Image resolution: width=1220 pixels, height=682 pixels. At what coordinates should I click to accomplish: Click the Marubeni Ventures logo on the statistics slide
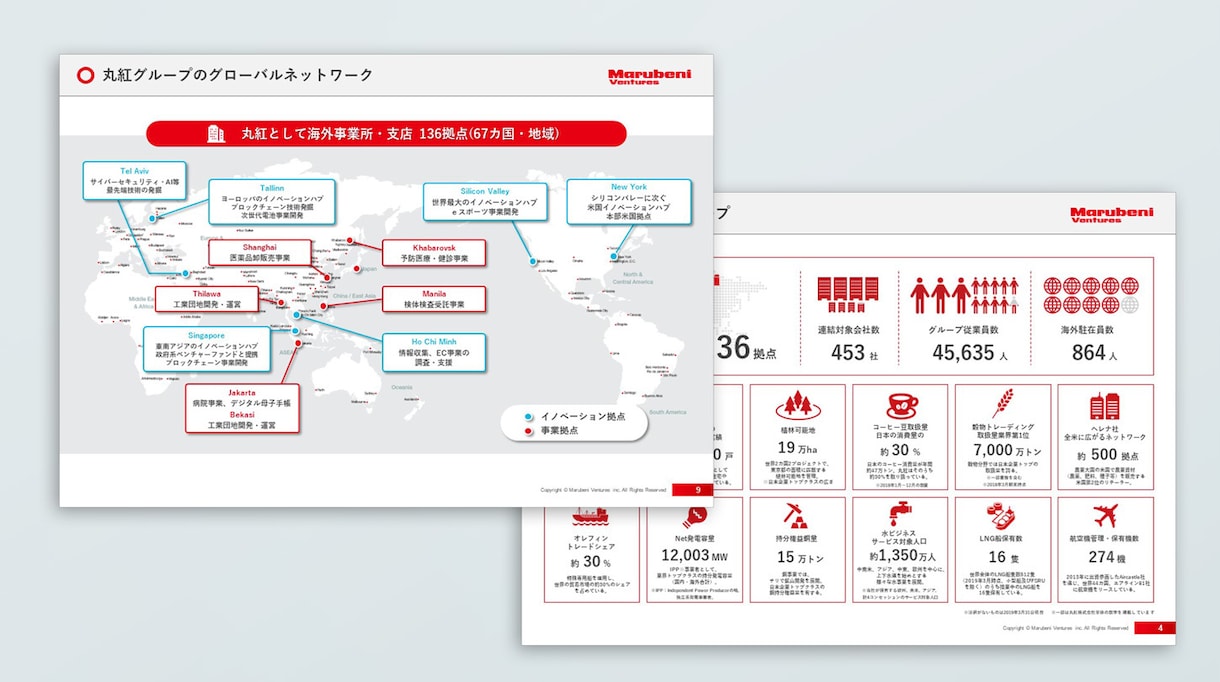tap(1111, 215)
